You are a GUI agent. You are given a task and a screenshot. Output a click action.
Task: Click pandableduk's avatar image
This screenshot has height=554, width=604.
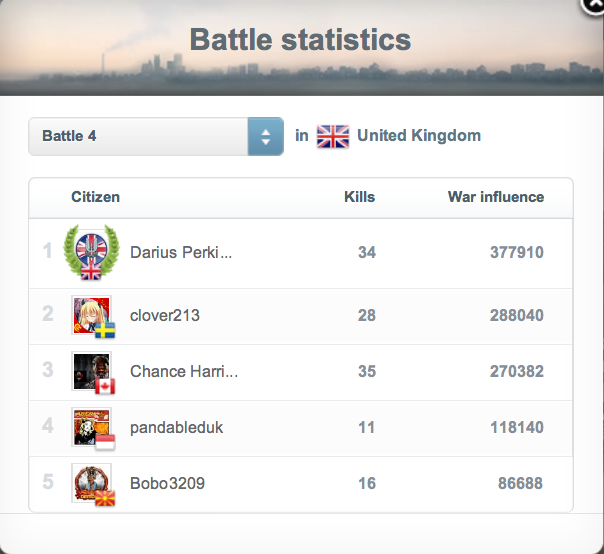point(92,427)
